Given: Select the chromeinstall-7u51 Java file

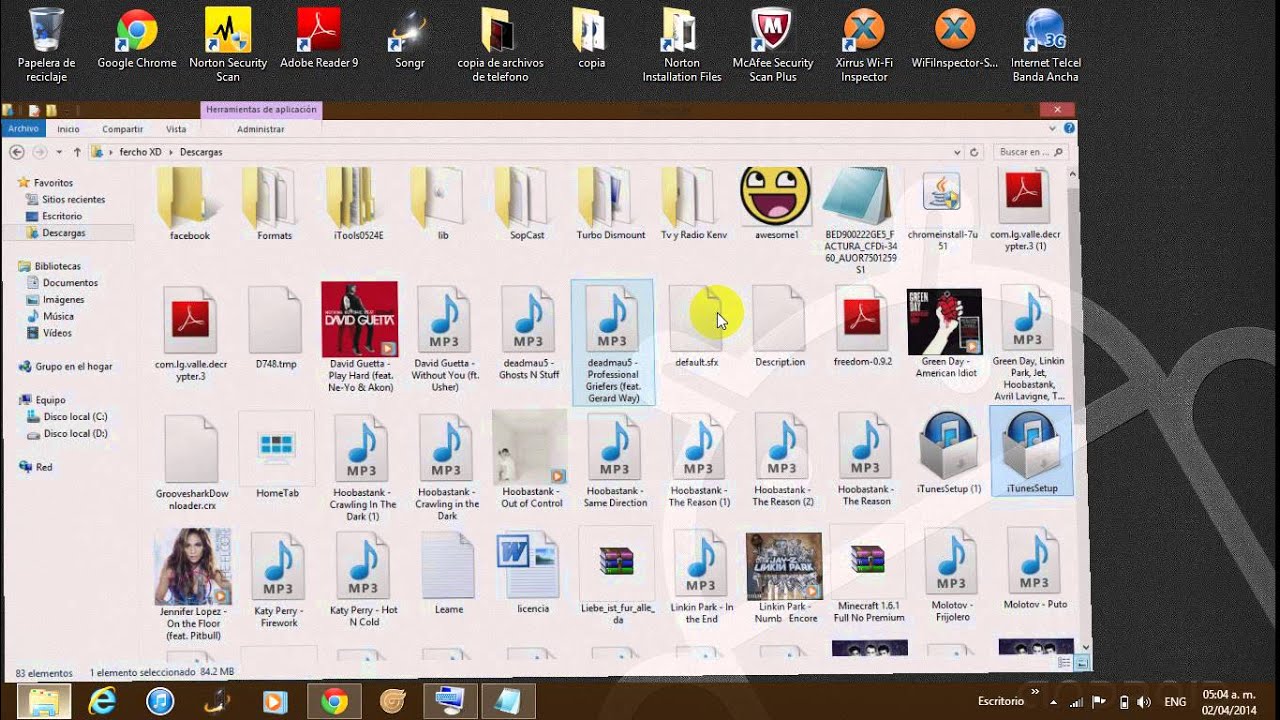Looking at the screenshot, I should click(x=942, y=211).
